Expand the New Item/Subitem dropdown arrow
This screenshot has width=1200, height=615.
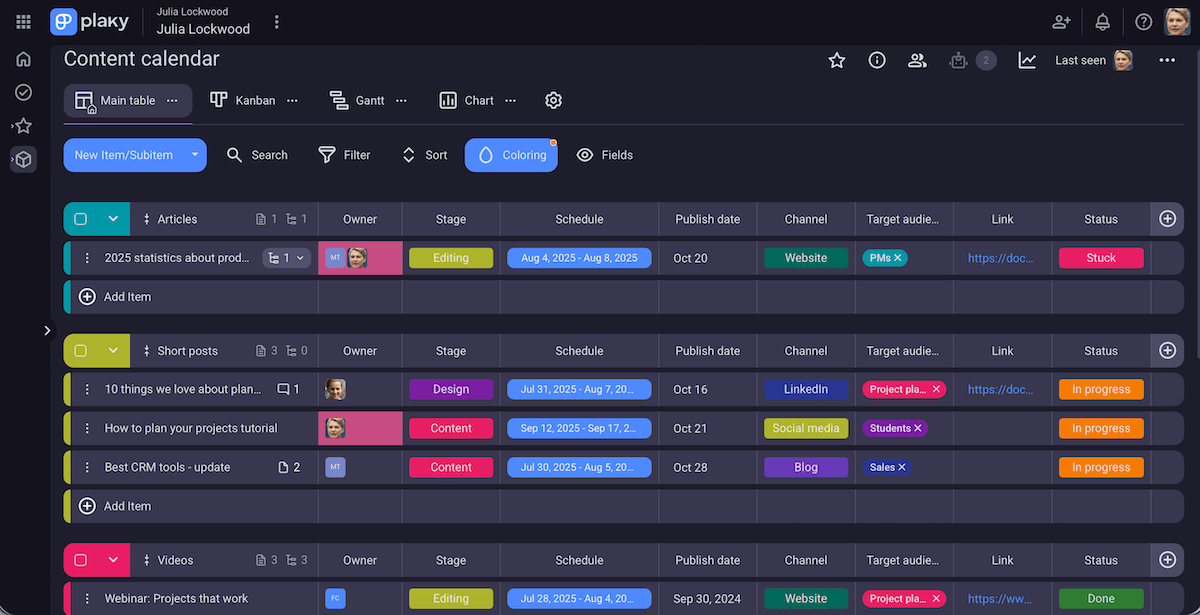[194, 155]
